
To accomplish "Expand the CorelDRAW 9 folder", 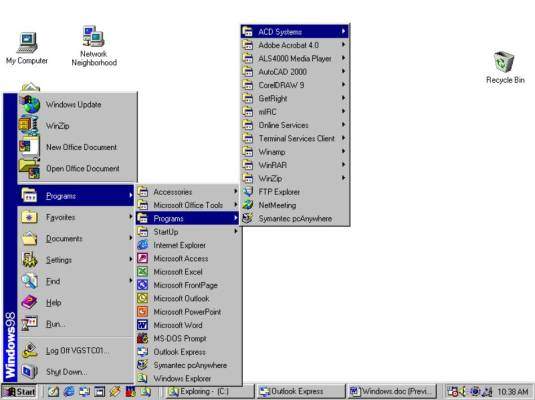I will pos(295,85).
